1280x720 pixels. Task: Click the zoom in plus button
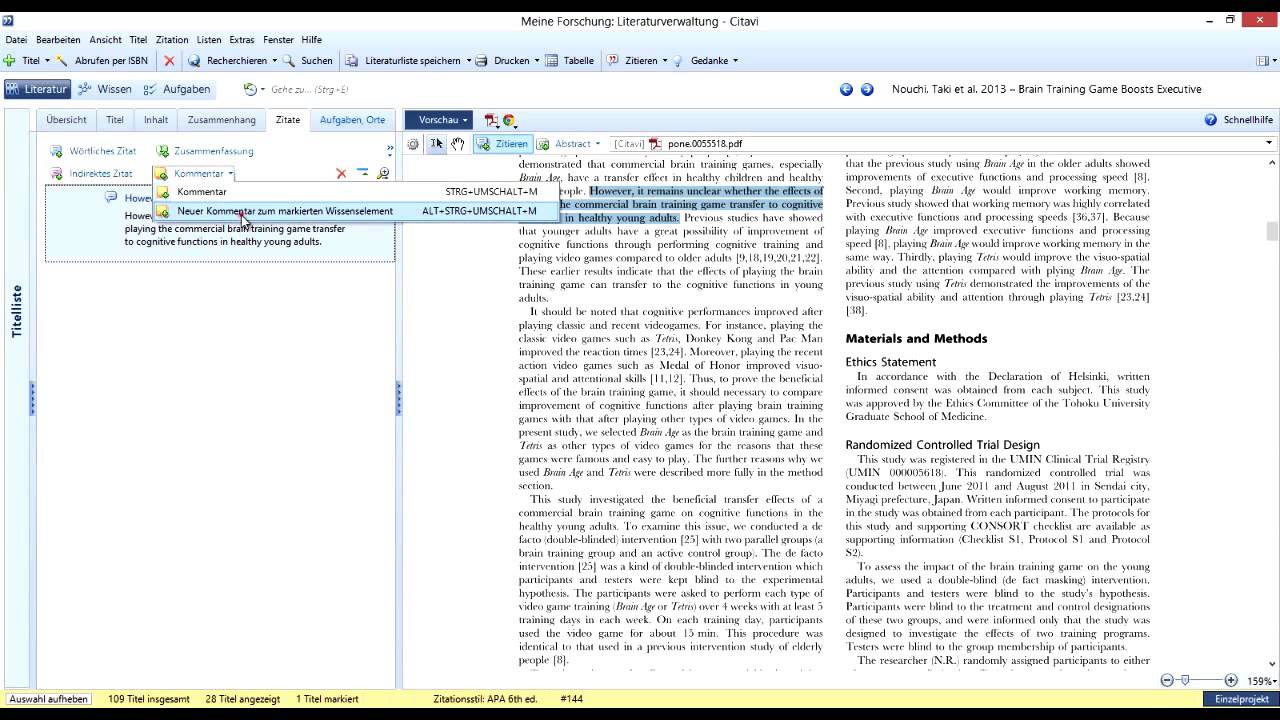tap(1231, 680)
